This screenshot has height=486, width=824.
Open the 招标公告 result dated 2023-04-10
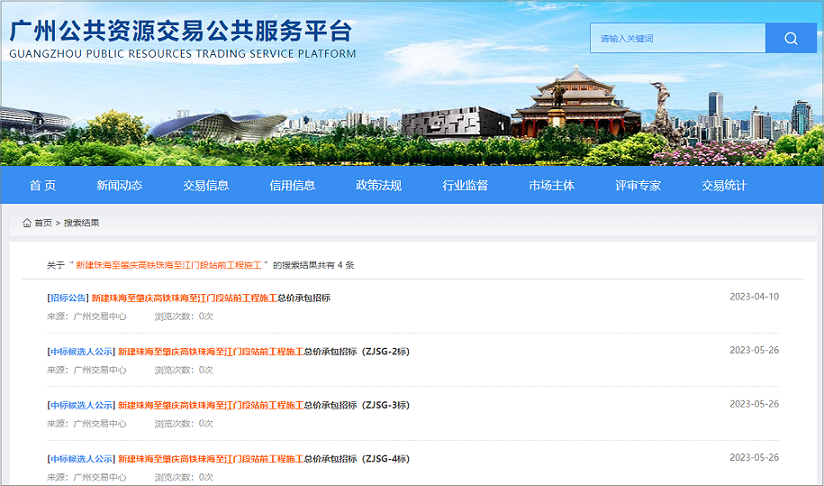point(210,297)
